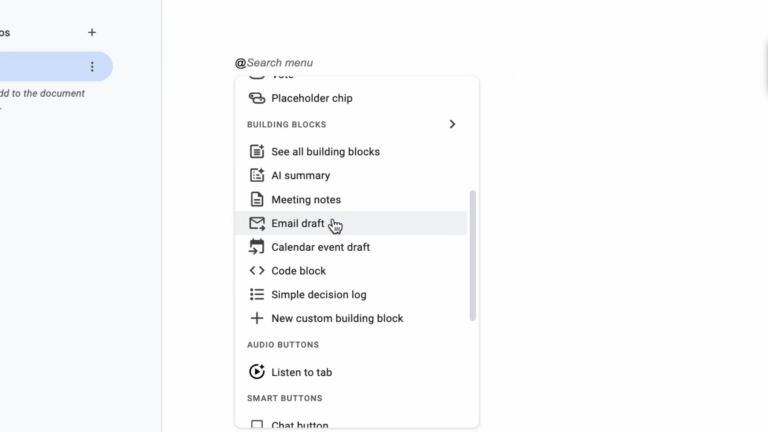Click the Placeholder chip icon
The image size is (768, 432).
pos(257,98)
